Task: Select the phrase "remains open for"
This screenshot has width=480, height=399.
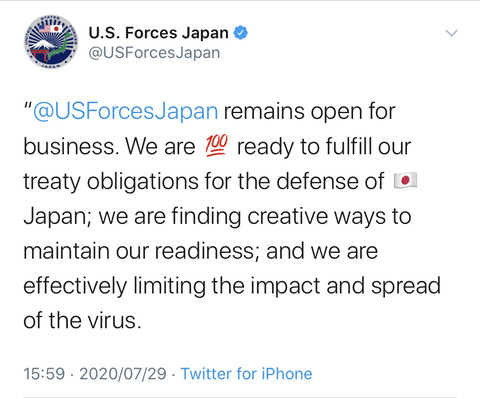Action: 309,111
